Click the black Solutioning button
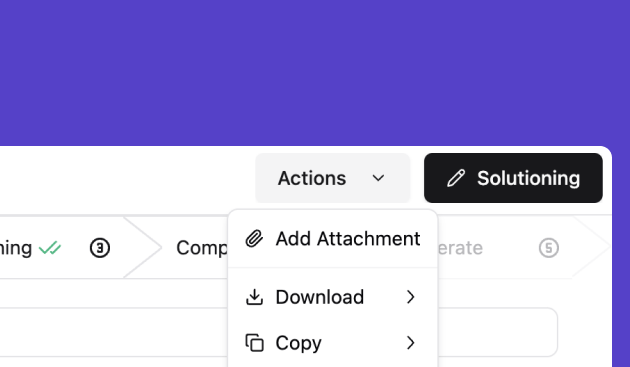 click(513, 178)
